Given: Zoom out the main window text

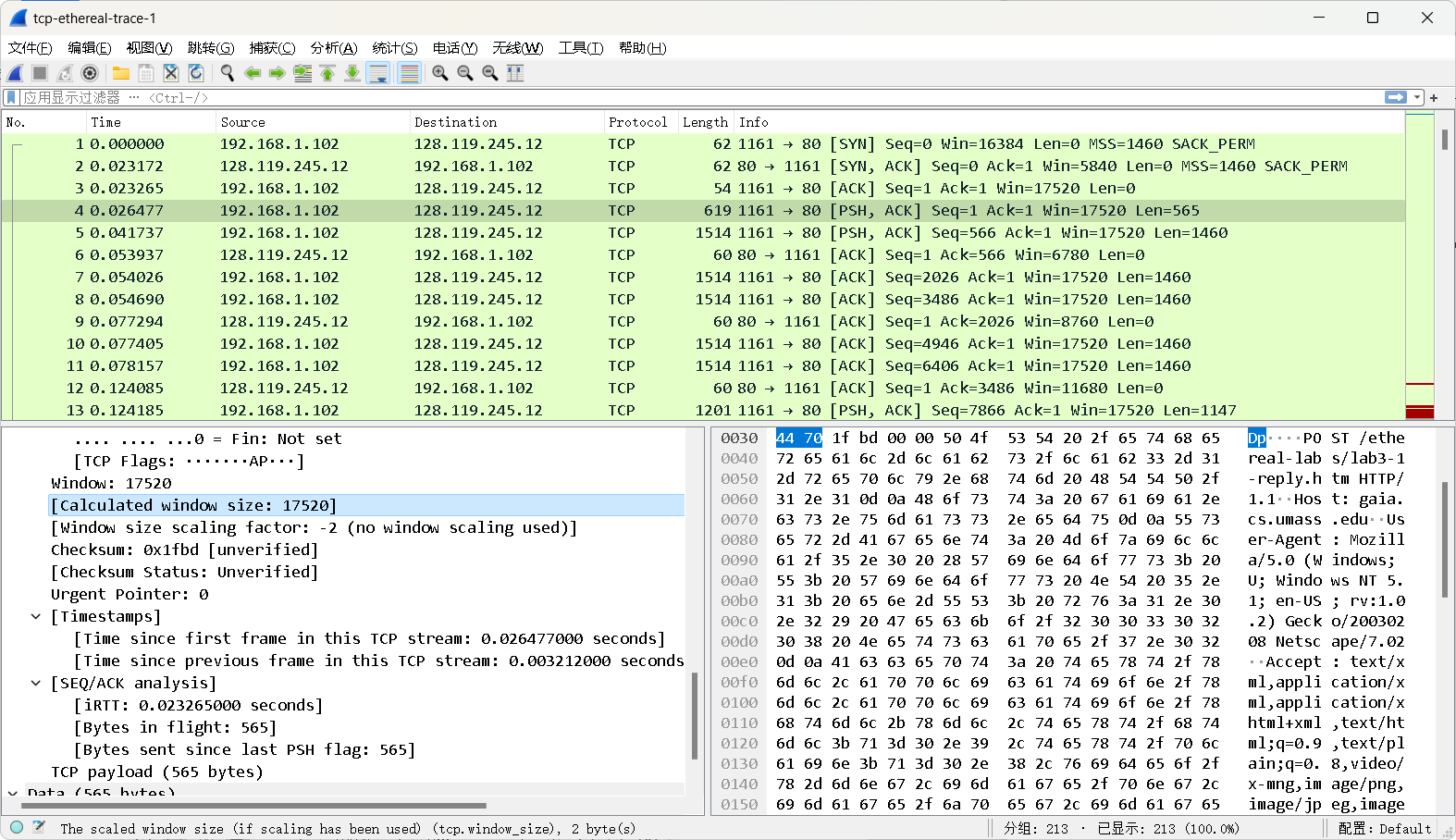Looking at the screenshot, I should tap(465, 73).
